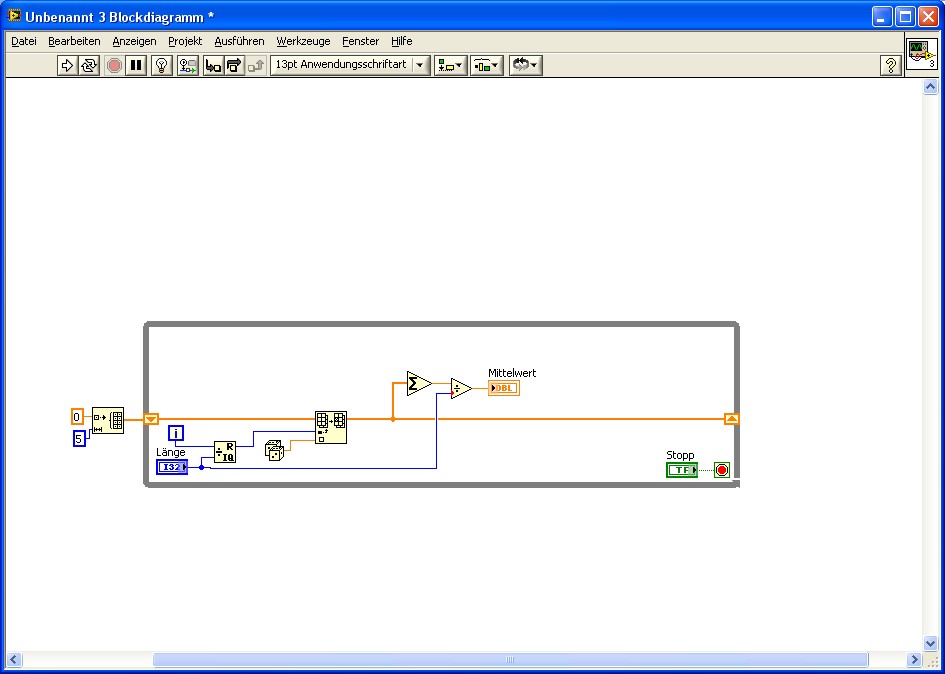Image resolution: width=945 pixels, height=674 pixels.
Task: Select the Replace Array Subset node
Action: tap(331, 427)
